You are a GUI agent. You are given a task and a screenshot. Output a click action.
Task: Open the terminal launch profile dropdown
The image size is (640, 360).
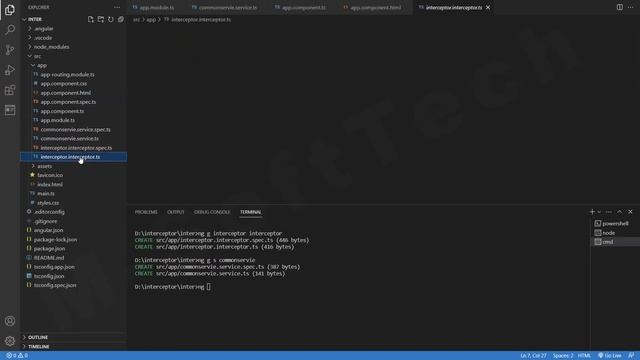(x=599, y=212)
